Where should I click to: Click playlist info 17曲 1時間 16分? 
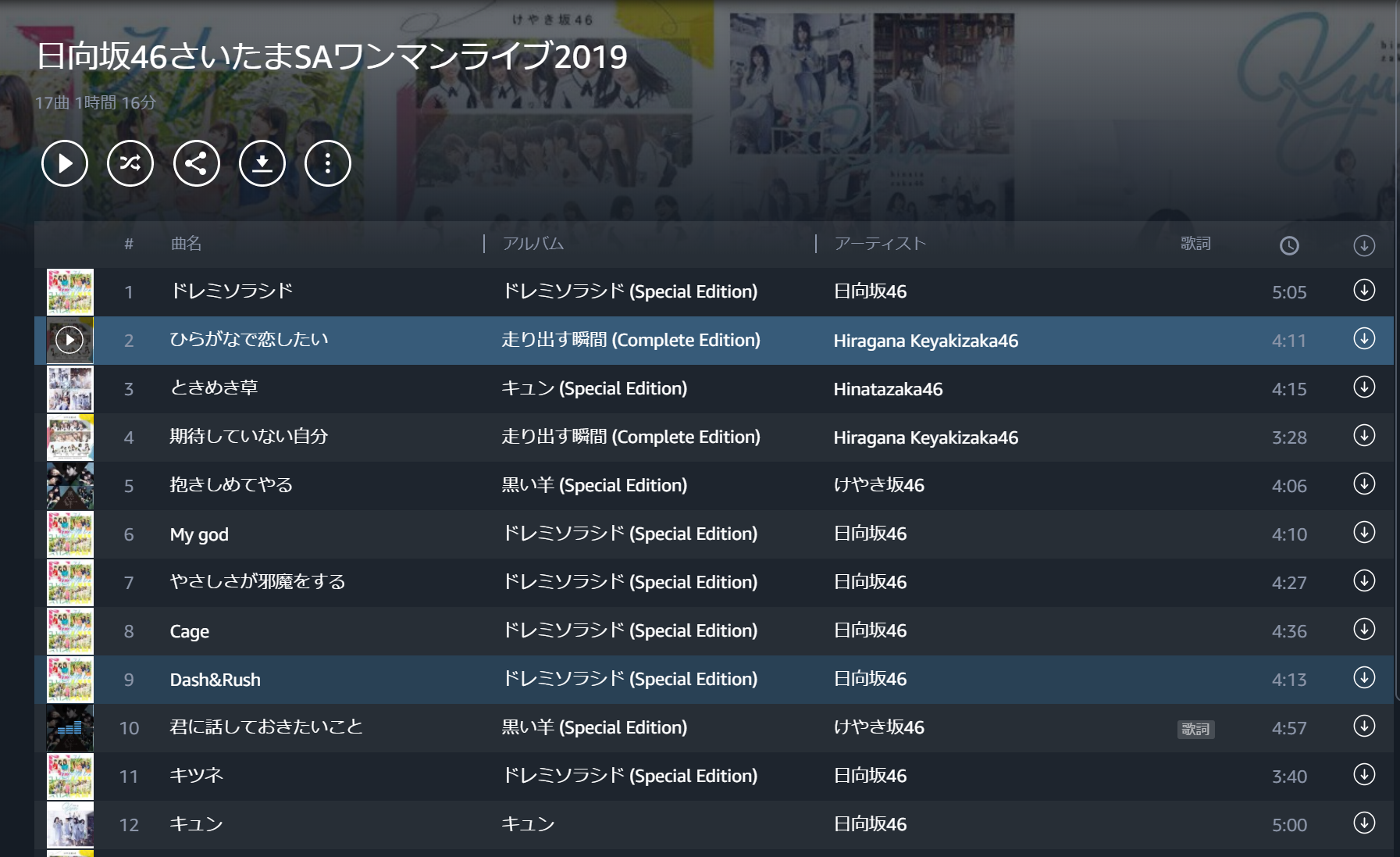click(95, 102)
